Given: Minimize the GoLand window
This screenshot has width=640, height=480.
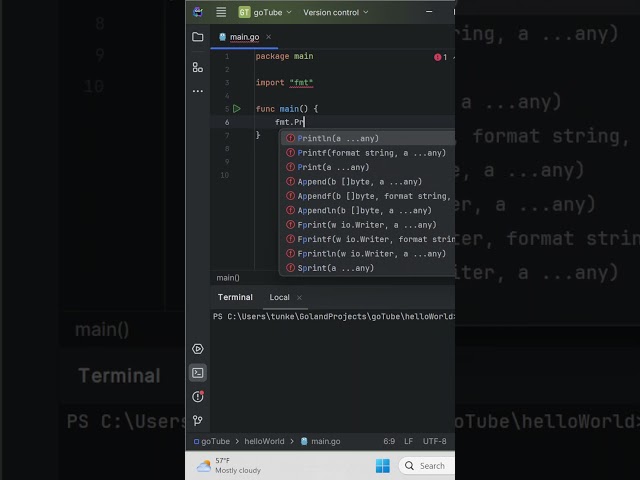Looking at the screenshot, I should [429, 12].
